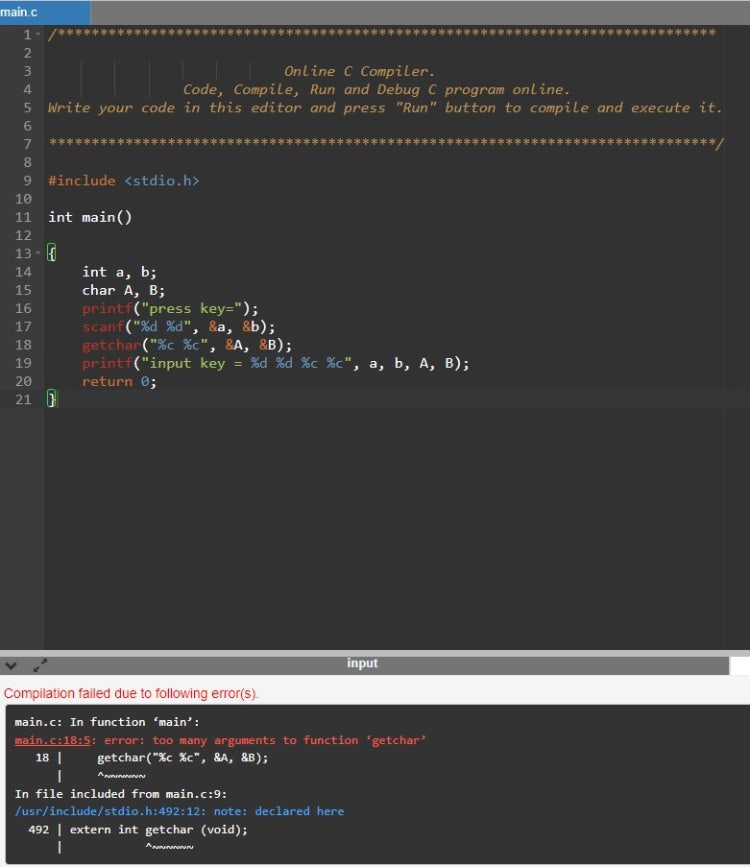Maximize the console with the expand arrows icon
Viewport: 750px width, 867px height.
40,664
